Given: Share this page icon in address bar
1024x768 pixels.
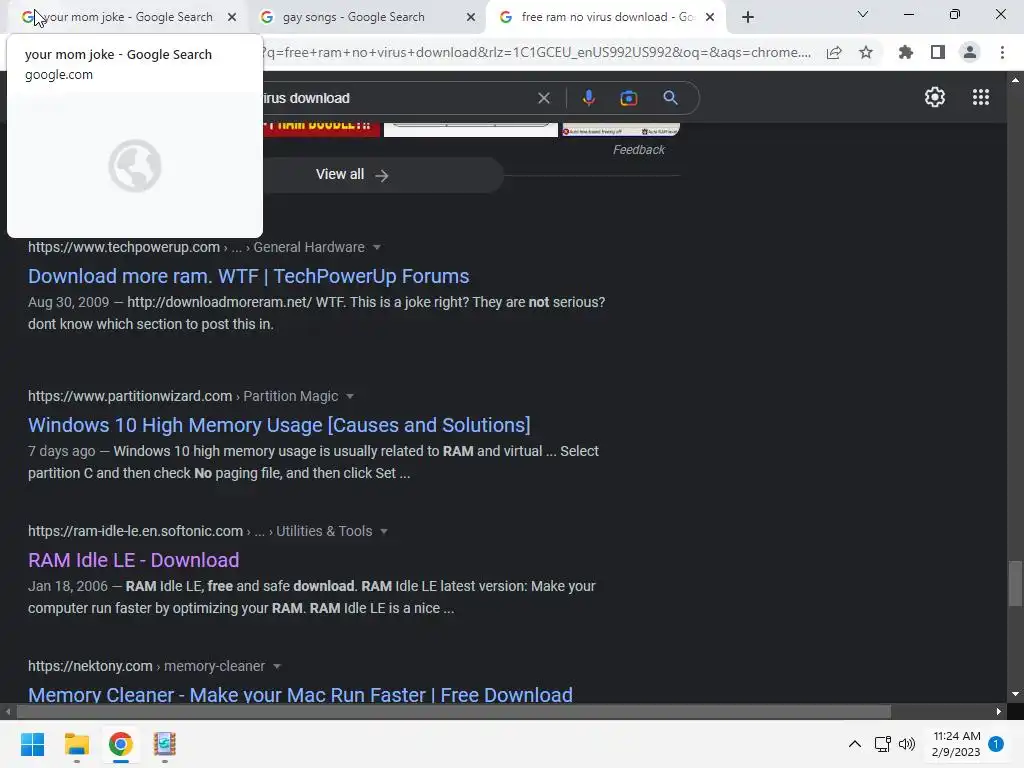Looking at the screenshot, I should tap(834, 53).
